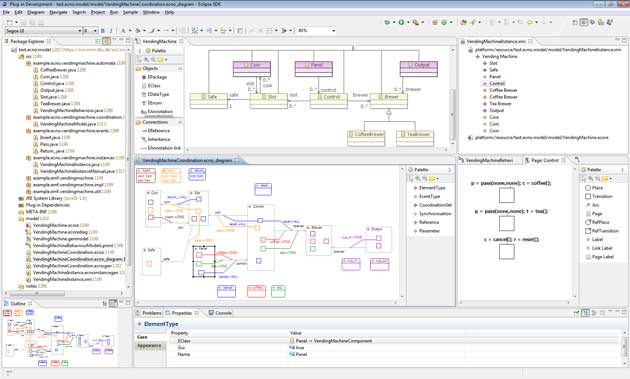Image resolution: width=630 pixels, height=379 pixels.
Task: Switch to the Problems tab
Action: [149, 313]
